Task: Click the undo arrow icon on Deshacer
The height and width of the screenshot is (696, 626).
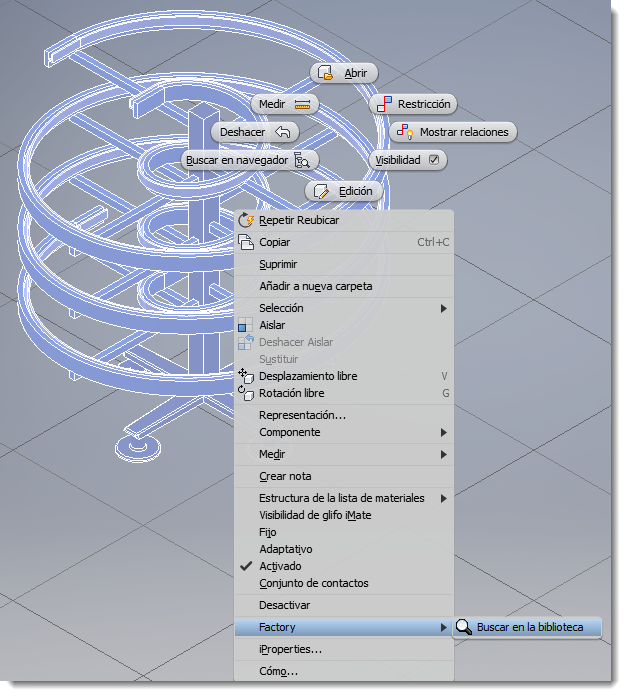Action: pos(282,132)
